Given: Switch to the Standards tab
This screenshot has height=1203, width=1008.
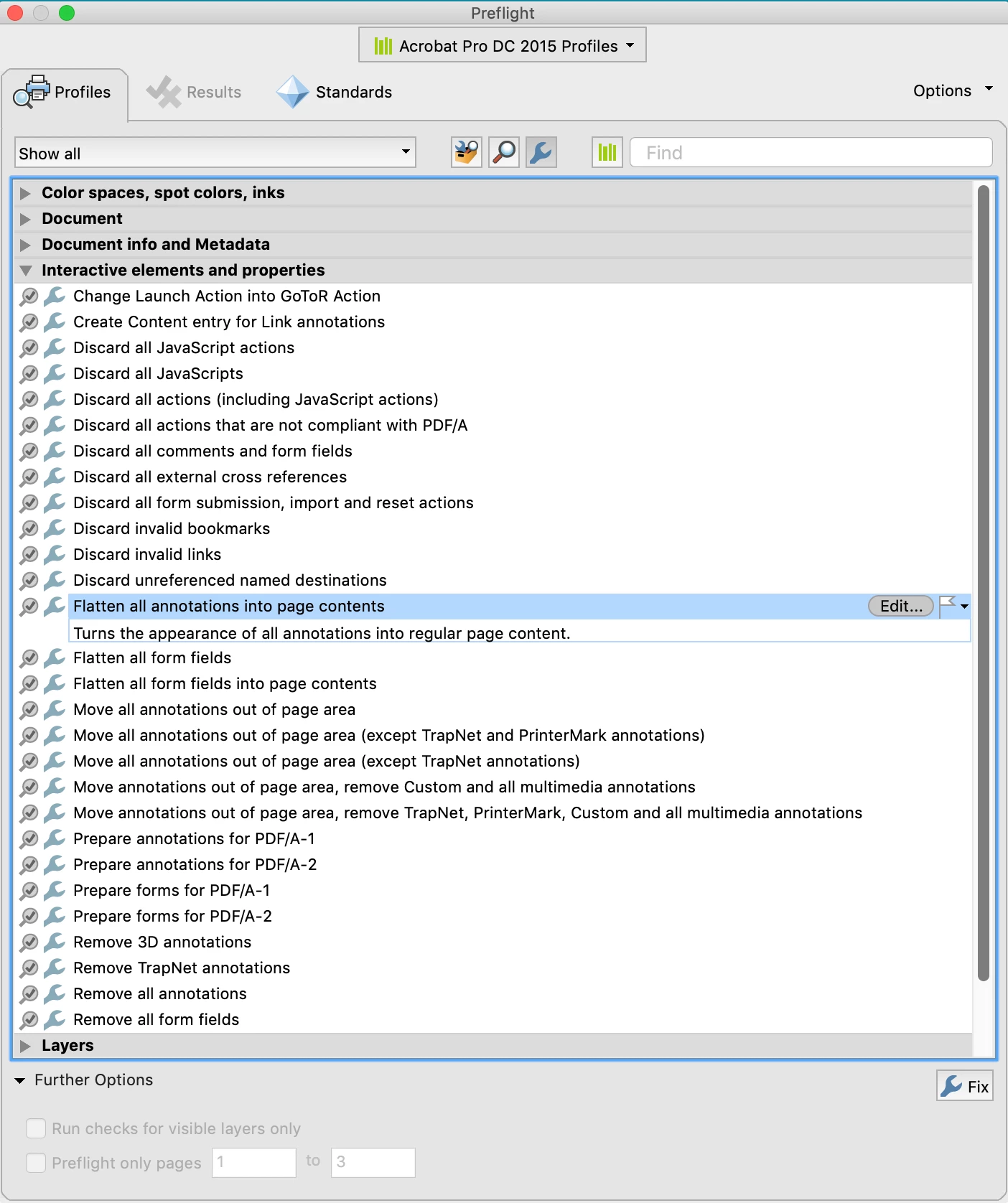Looking at the screenshot, I should coord(335,92).
